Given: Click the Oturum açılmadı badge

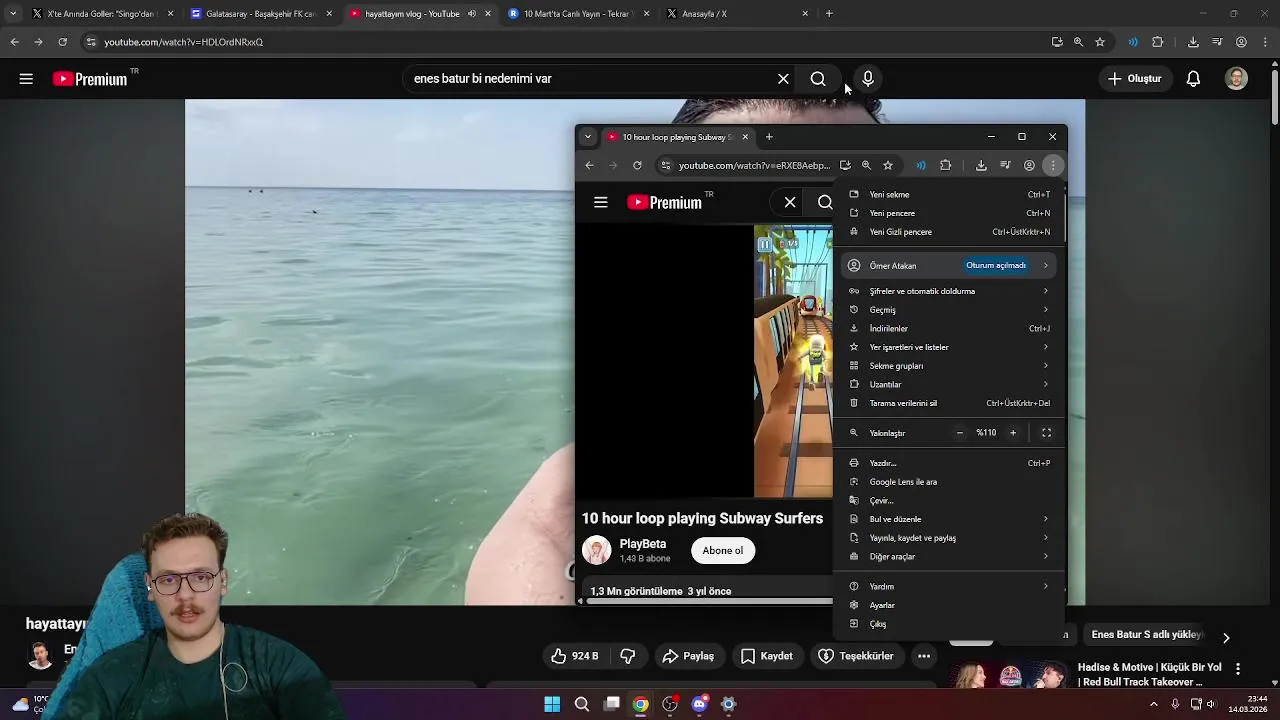Looking at the screenshot, I should click(996, 266).
